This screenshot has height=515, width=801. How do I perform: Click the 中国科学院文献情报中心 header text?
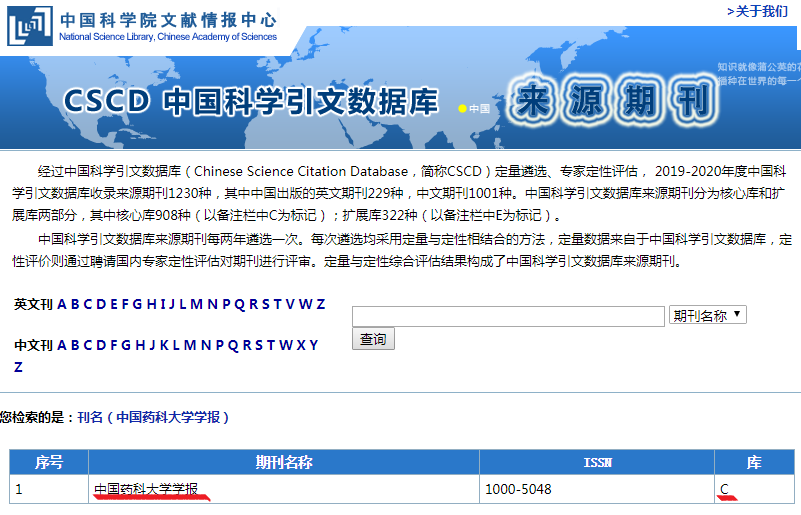tap(168, 20)
